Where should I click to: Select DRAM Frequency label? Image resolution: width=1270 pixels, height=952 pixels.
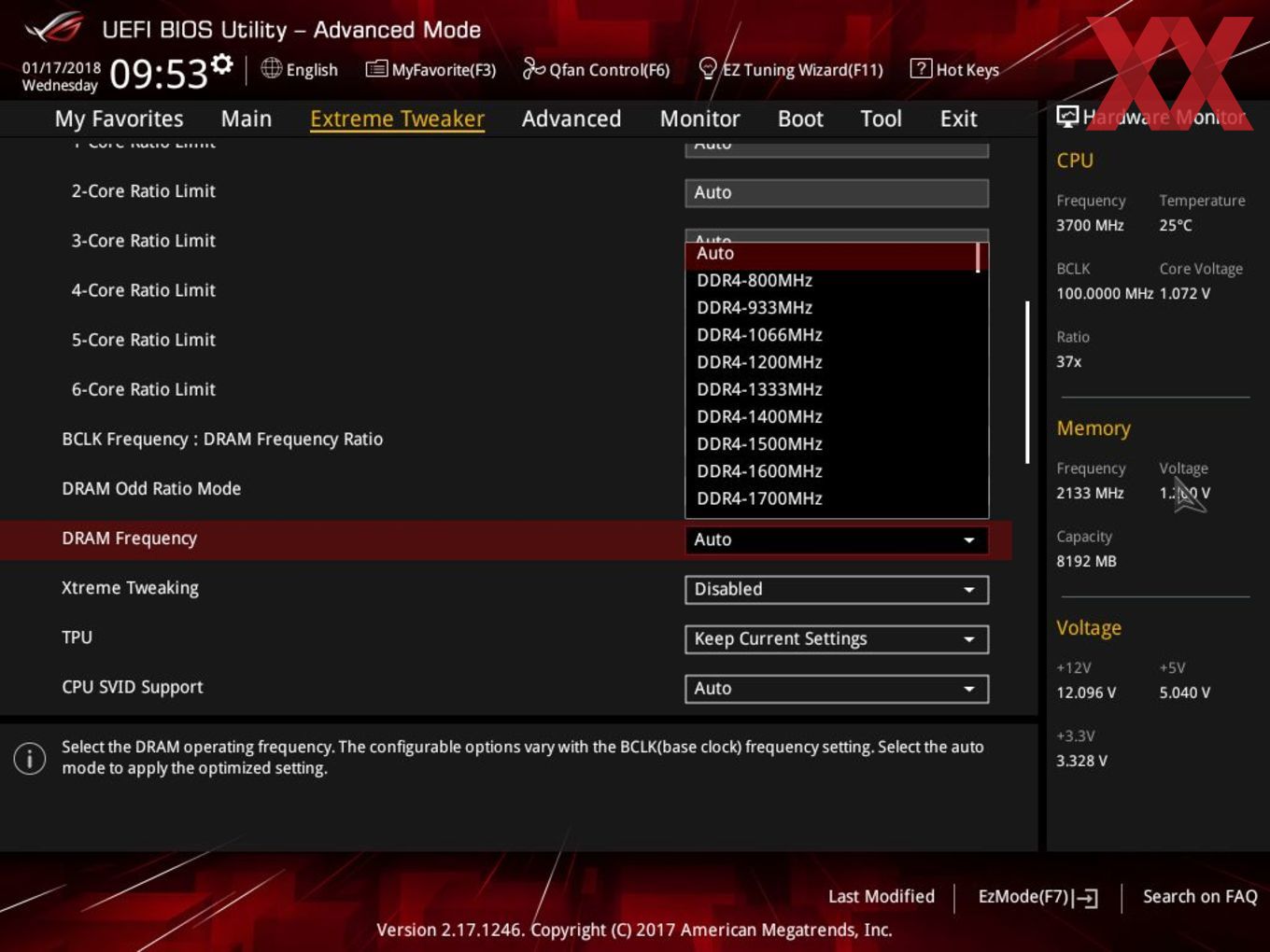pyautogui.click(x=130, y=539)
